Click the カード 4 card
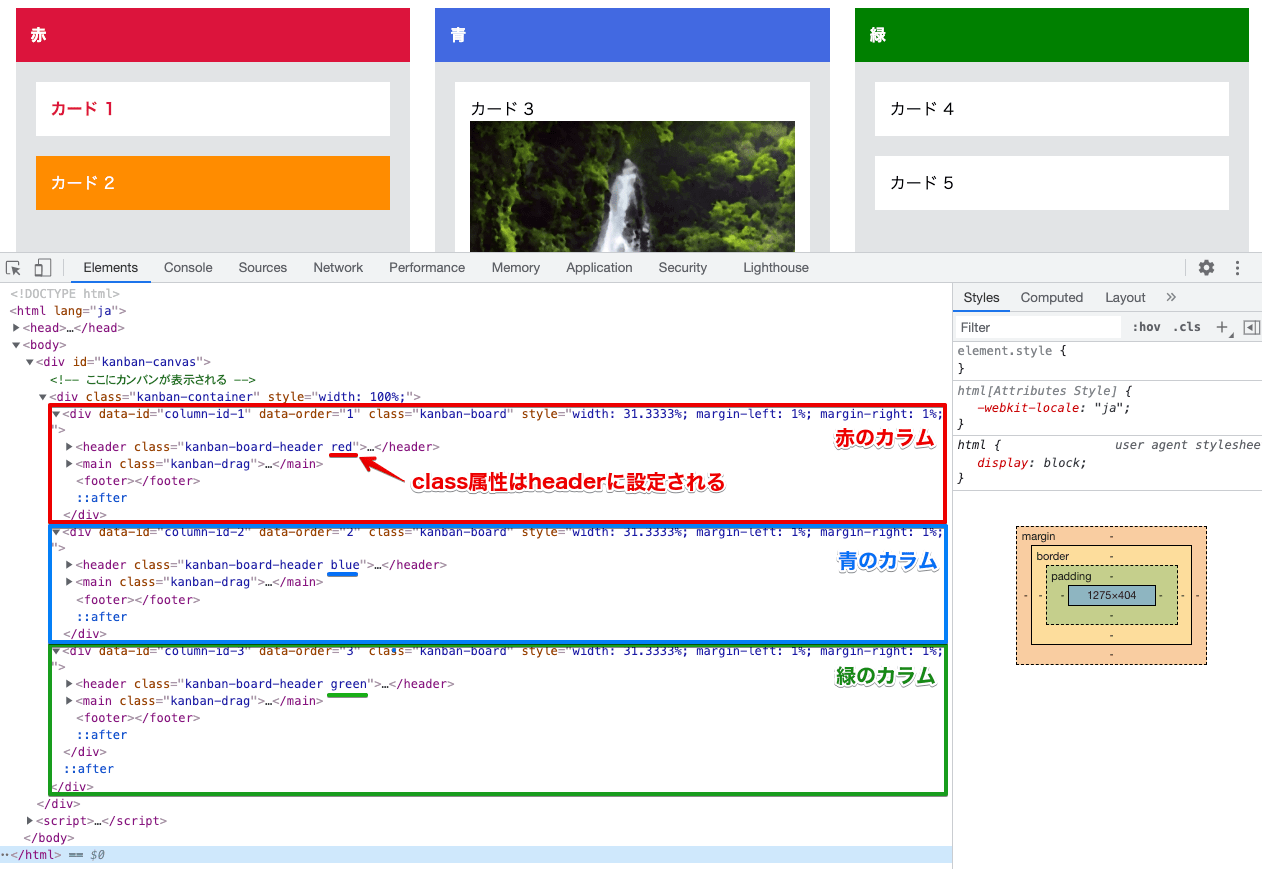 click(1051, 109)
